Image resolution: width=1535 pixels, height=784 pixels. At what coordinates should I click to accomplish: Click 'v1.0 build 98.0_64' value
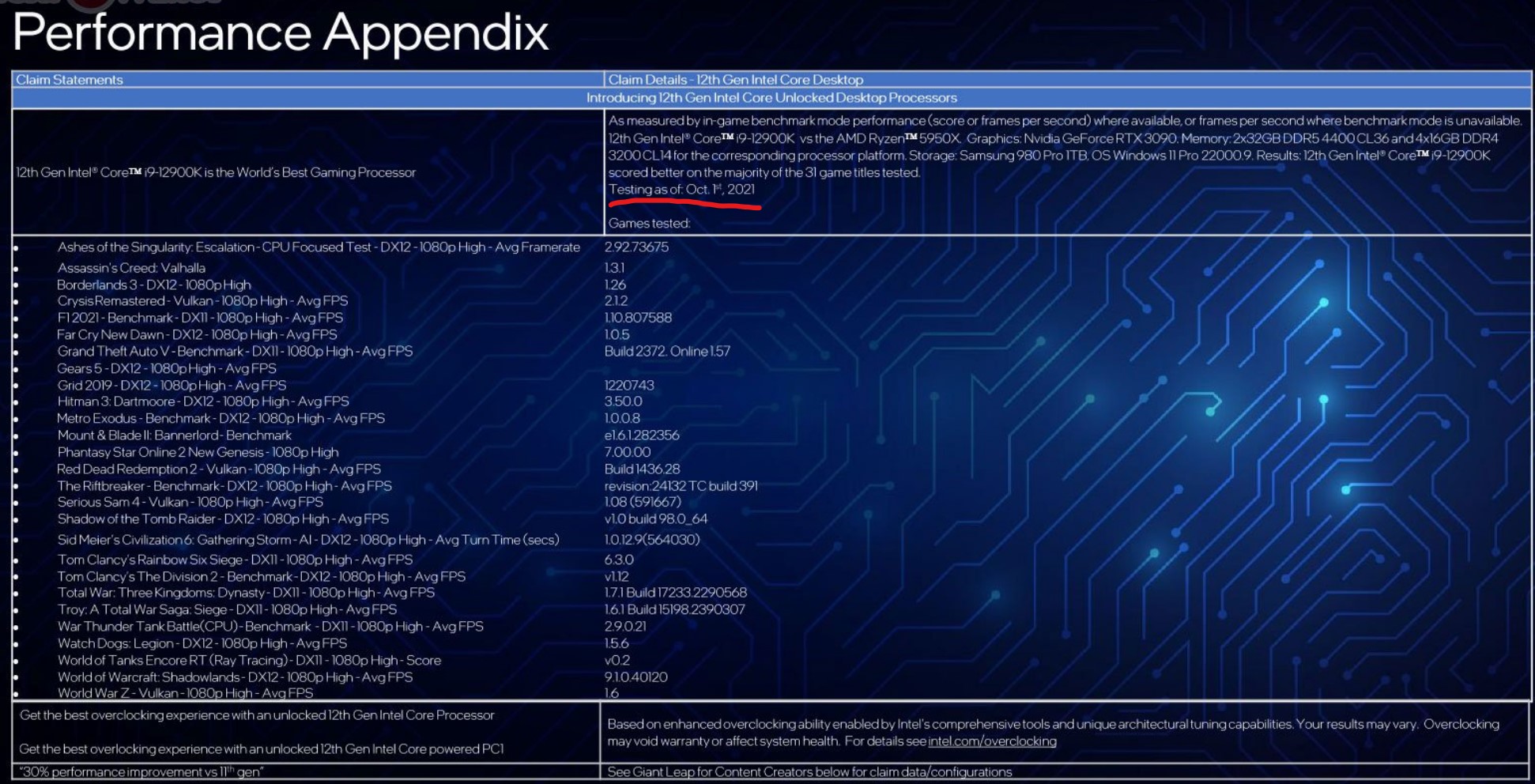(656, 519)
